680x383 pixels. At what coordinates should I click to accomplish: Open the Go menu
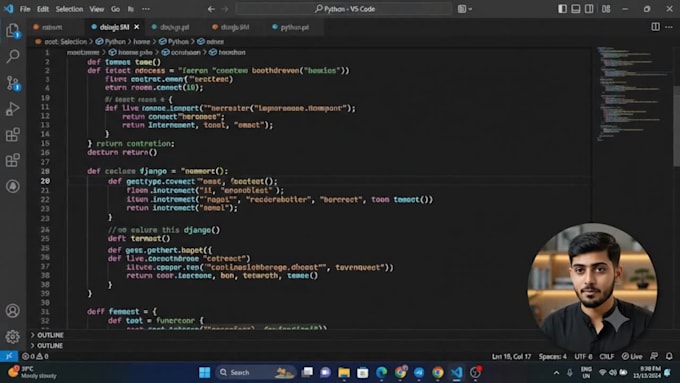pos(115,9)
